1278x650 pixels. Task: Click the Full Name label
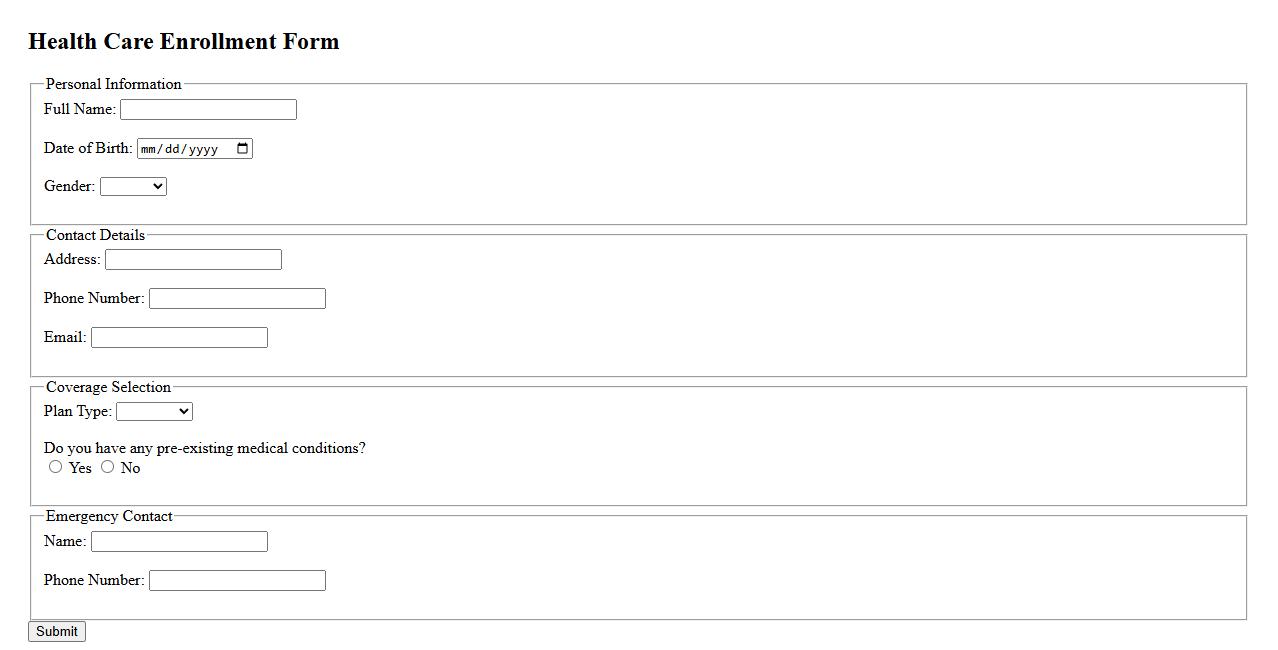[79, 109]
